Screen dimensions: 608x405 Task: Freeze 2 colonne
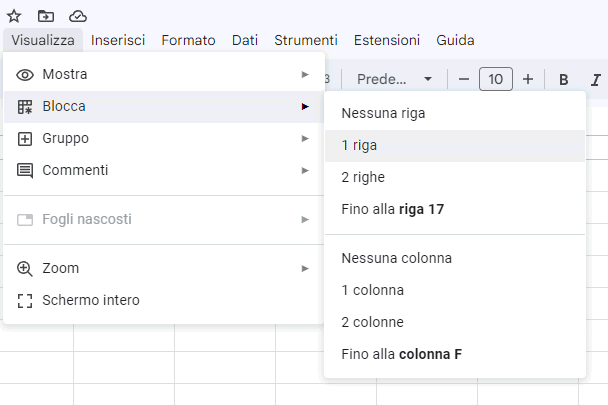(455, 322)
